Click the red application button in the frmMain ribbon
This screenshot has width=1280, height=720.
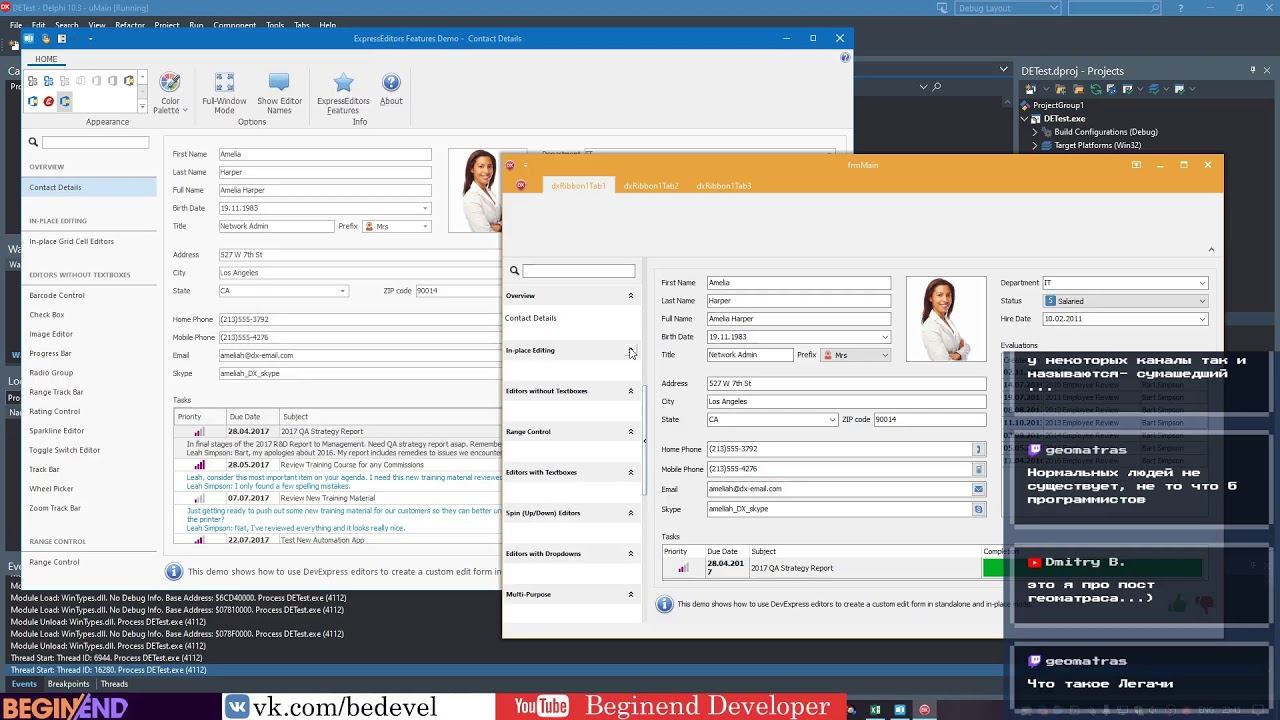coord(521,185)
